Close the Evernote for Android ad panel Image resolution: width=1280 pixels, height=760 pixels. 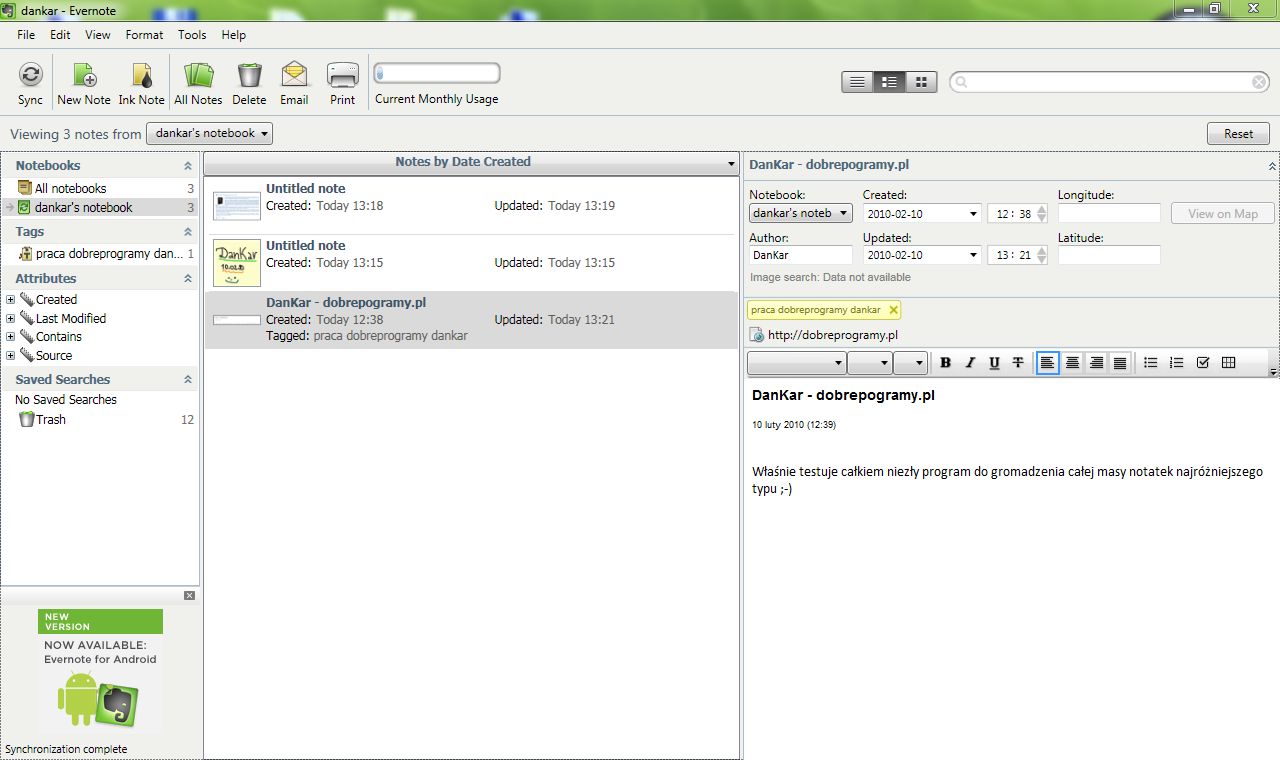pos(190,596)
